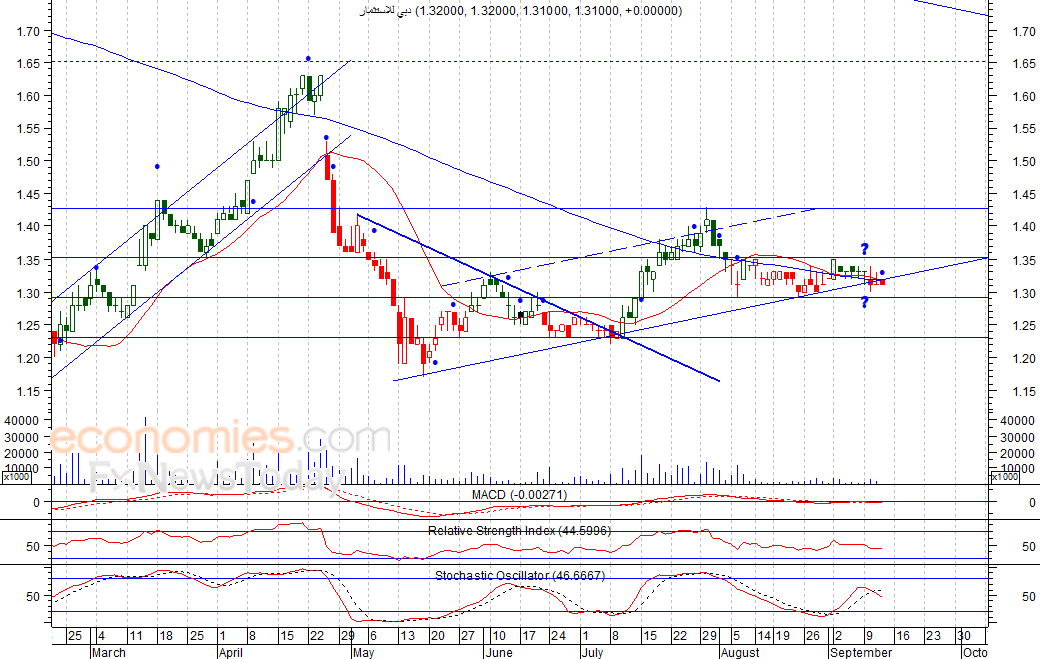Click the date label 17 in June

[x=529, y=636]
